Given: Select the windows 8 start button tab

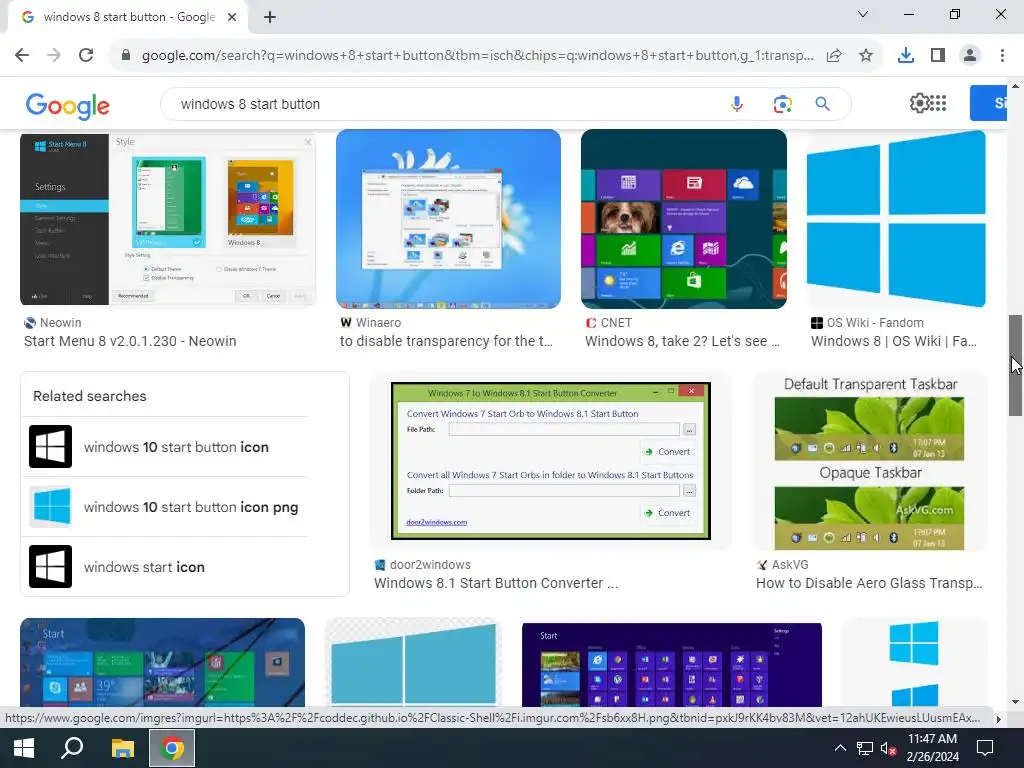Looking at the screenshot, I should coord(129,17).
